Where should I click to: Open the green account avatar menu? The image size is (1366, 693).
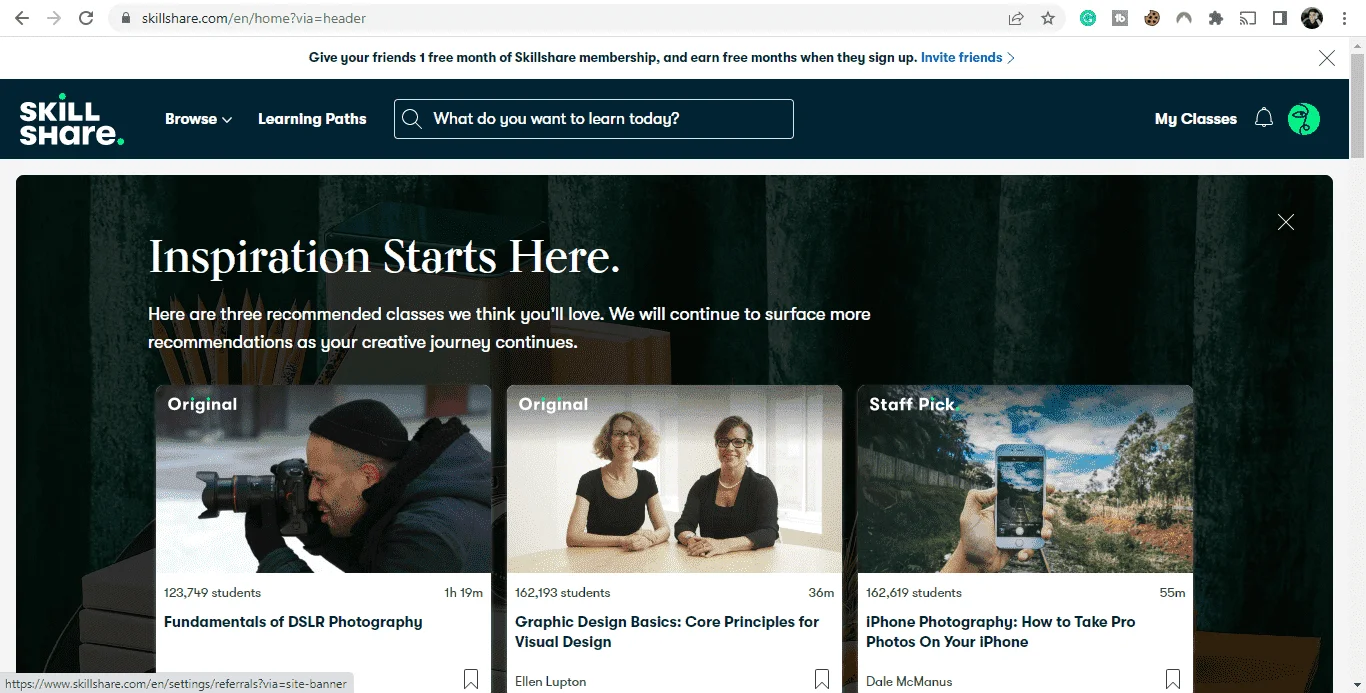[1304, 119]
